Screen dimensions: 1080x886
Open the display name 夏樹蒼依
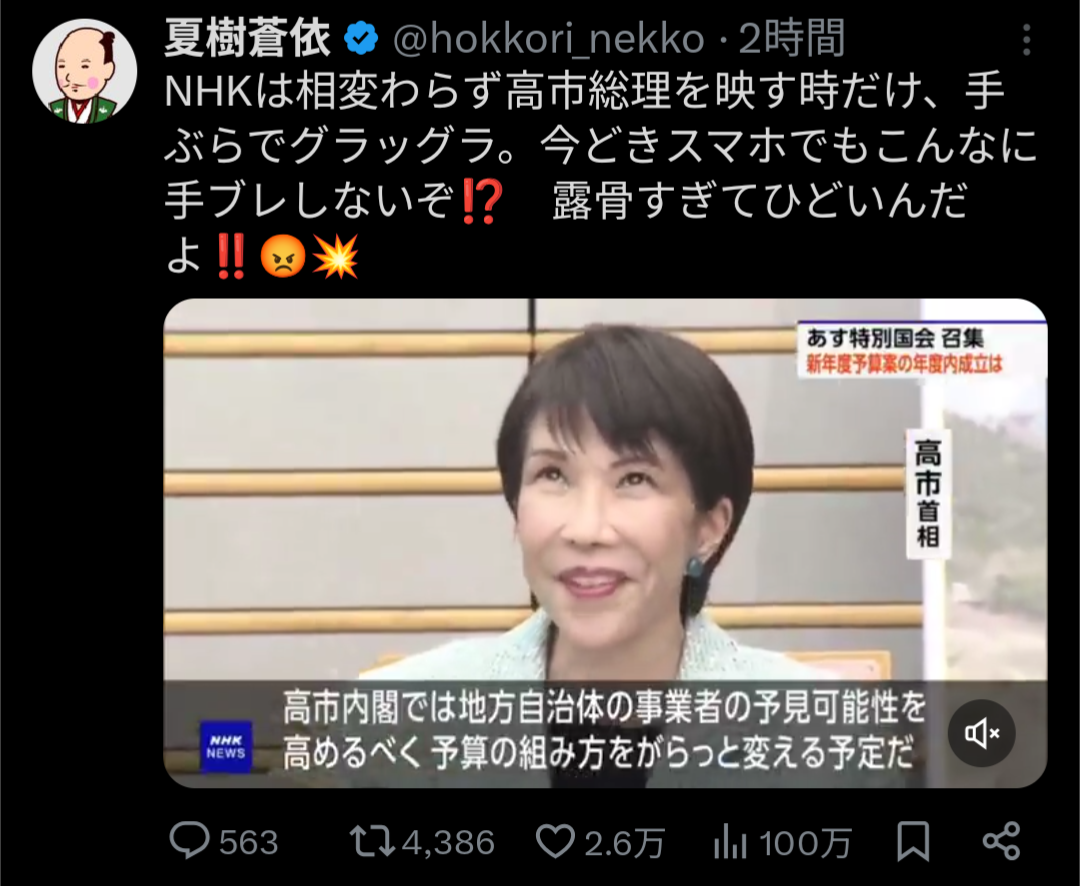(248, 39)
